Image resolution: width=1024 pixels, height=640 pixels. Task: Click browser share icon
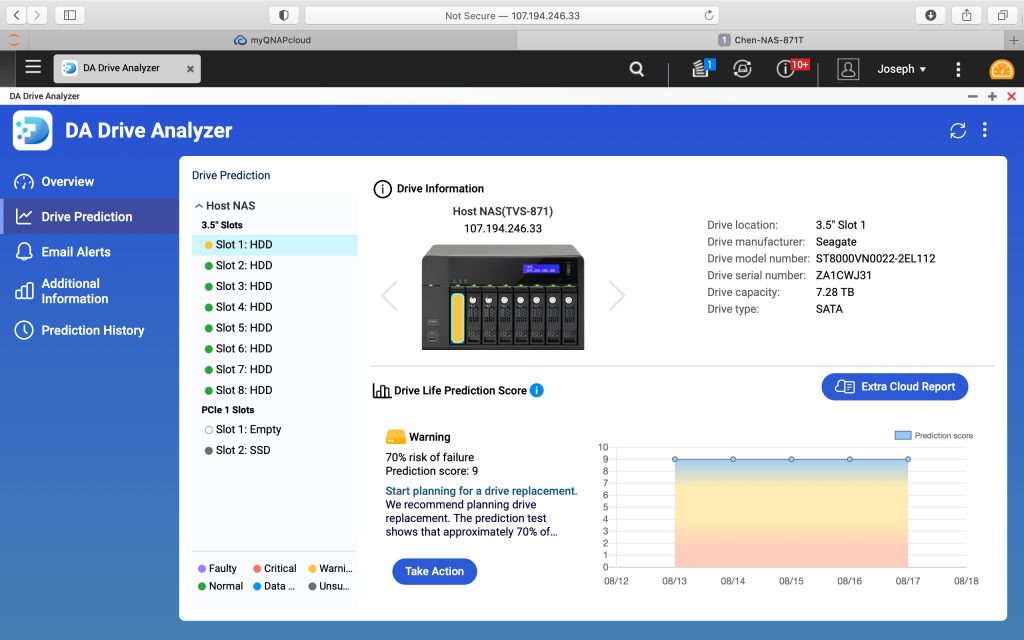(967, 15)
